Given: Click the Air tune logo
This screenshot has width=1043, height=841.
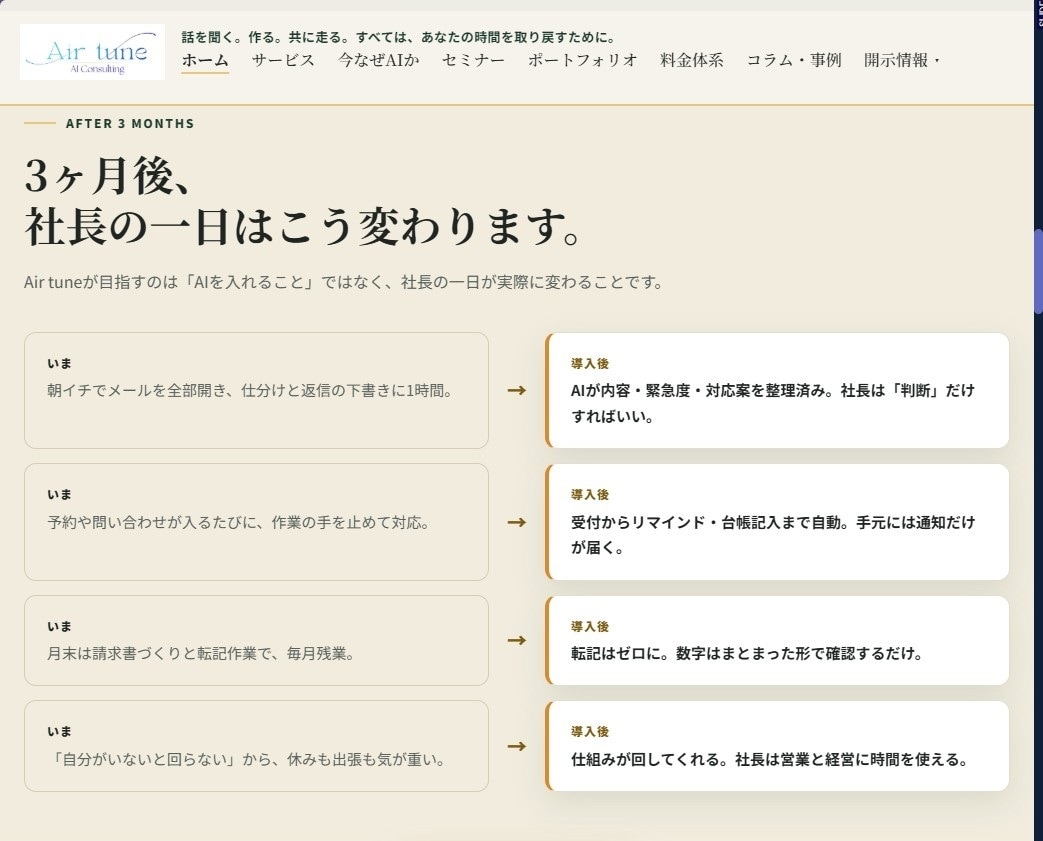Looking at the screenshot, I should [92, 52].
